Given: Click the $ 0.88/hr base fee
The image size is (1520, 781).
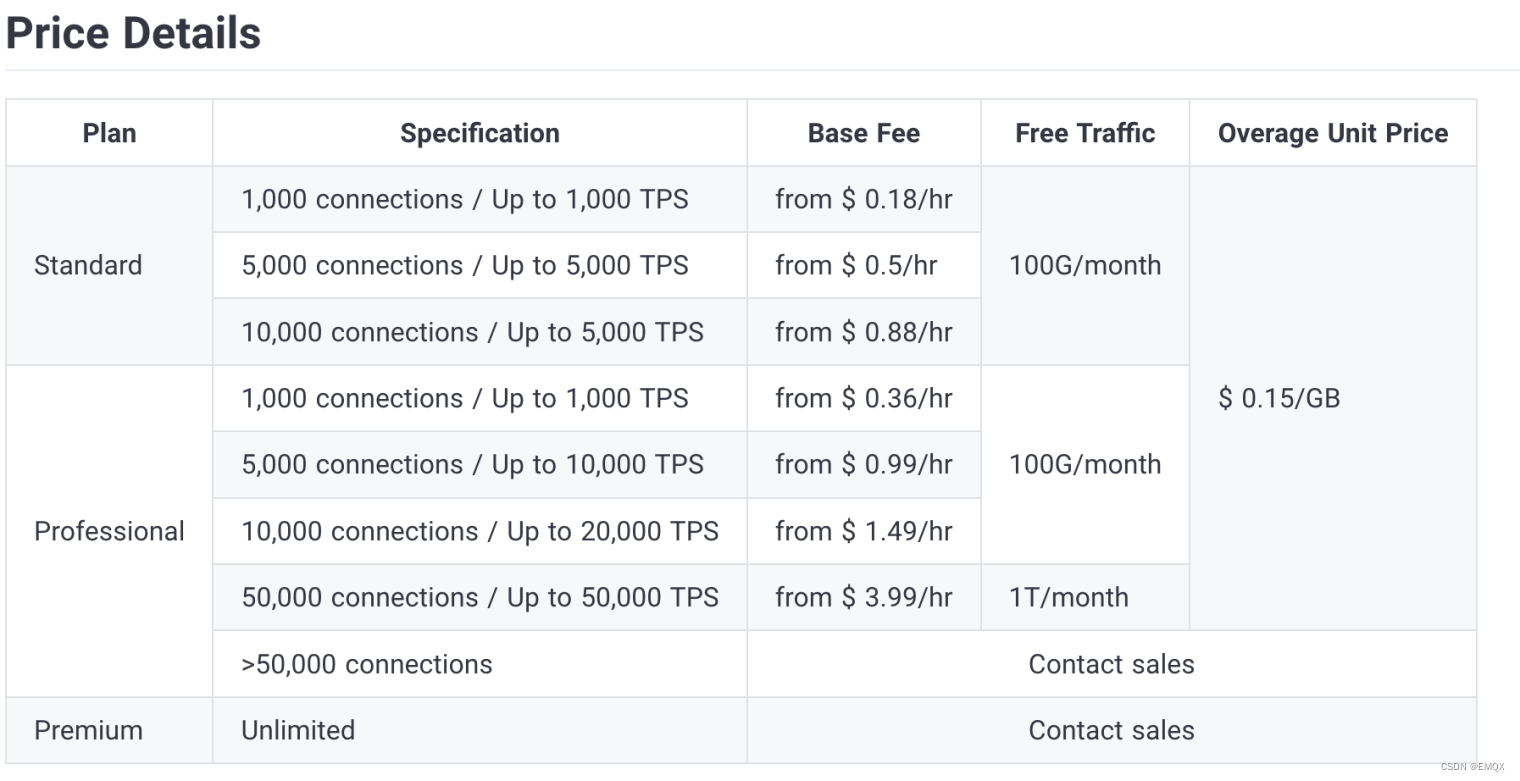Looking at the screenshot, I should (863, 332).
